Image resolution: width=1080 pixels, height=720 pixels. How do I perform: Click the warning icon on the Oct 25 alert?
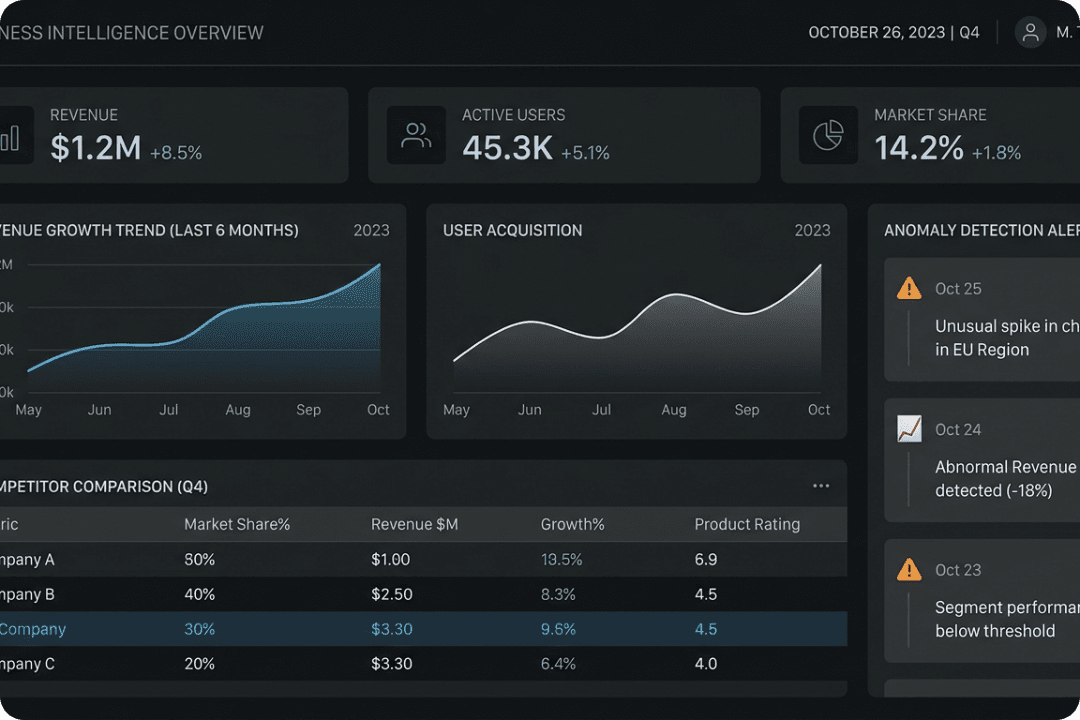click(908, 288)
